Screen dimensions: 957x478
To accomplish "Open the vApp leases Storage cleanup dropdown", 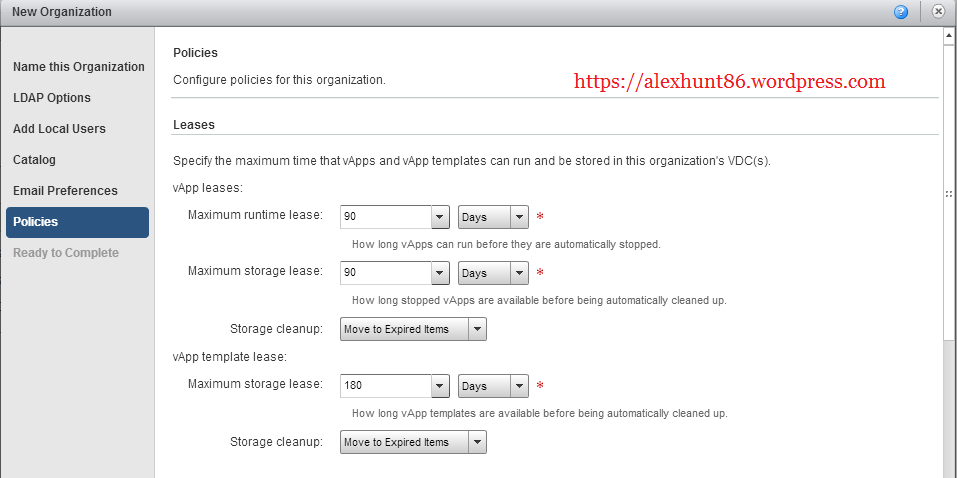I will point(413,329).
